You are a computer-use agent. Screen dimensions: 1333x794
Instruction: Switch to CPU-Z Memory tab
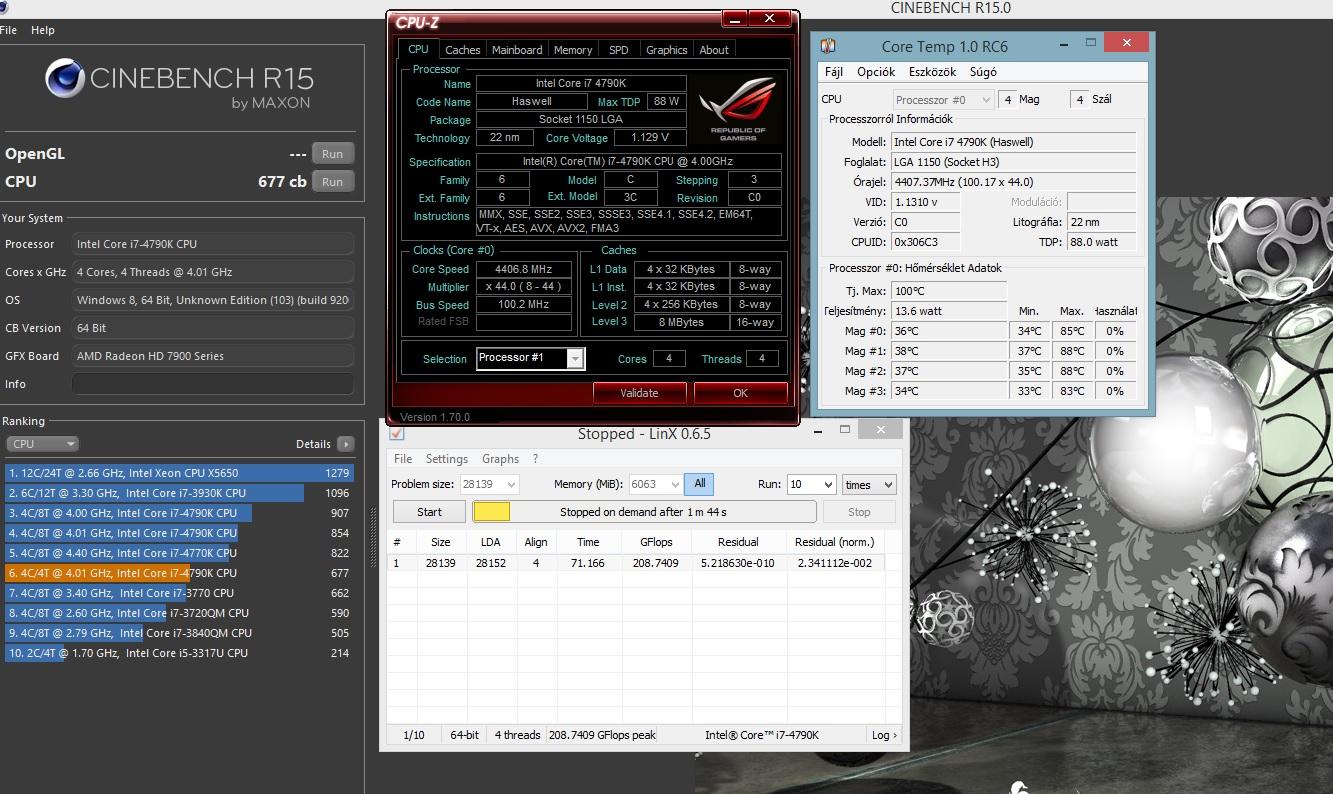[573, 50]
